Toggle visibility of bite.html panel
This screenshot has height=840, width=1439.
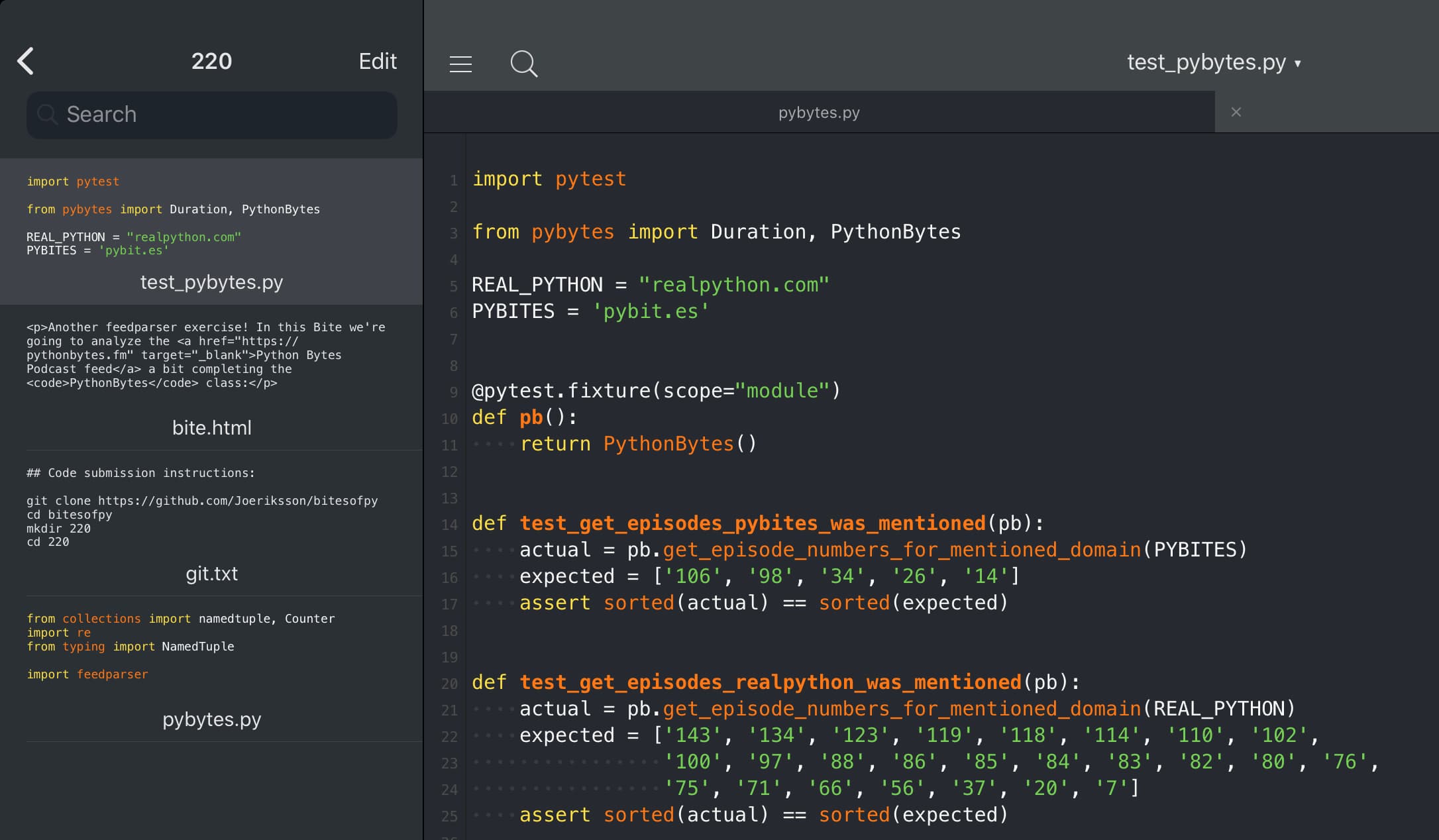coord(211,427)
